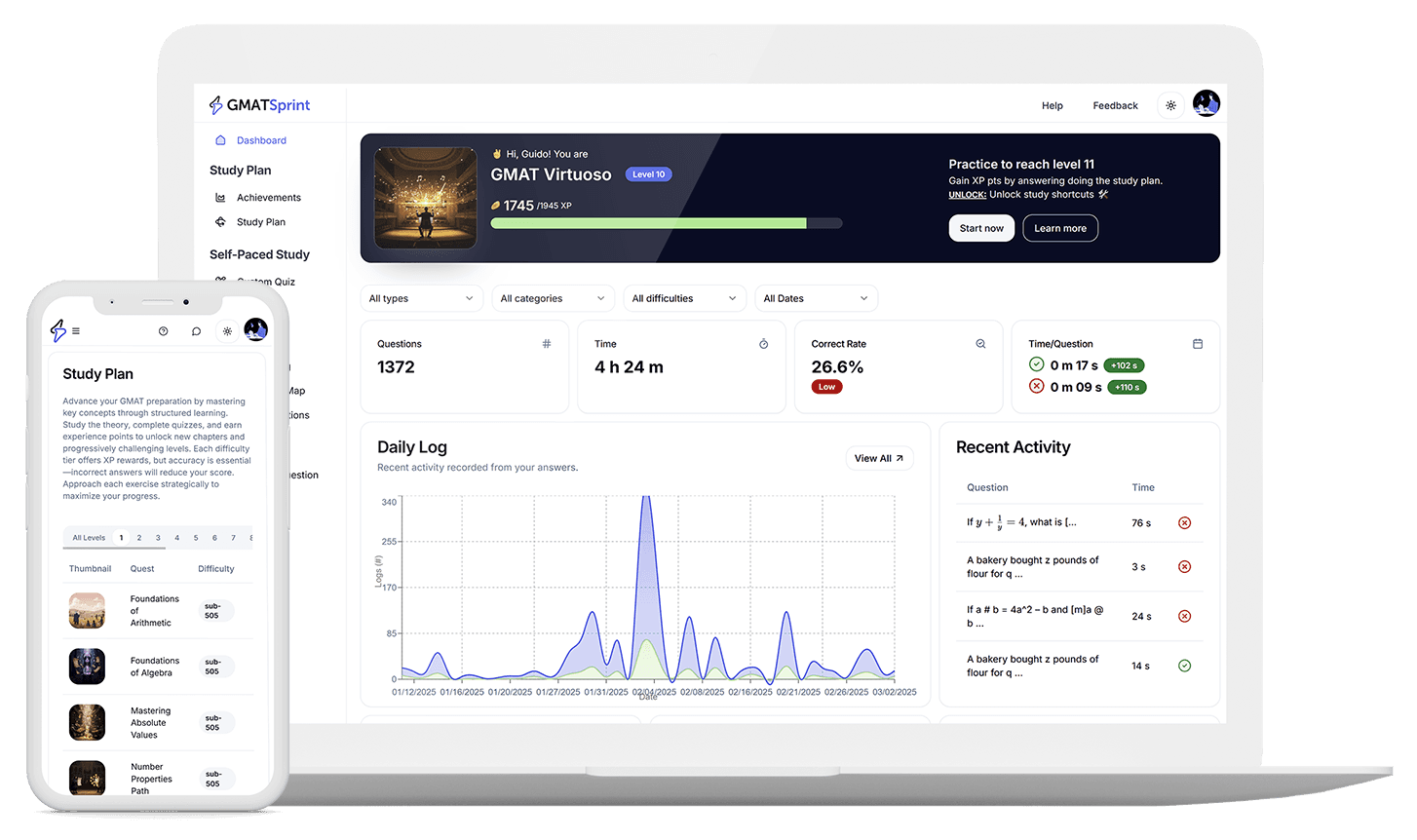Click the magnifier icon in Correct Rate card
The height and width of the screenshot is (840, 1417).
tap(980, 344)
